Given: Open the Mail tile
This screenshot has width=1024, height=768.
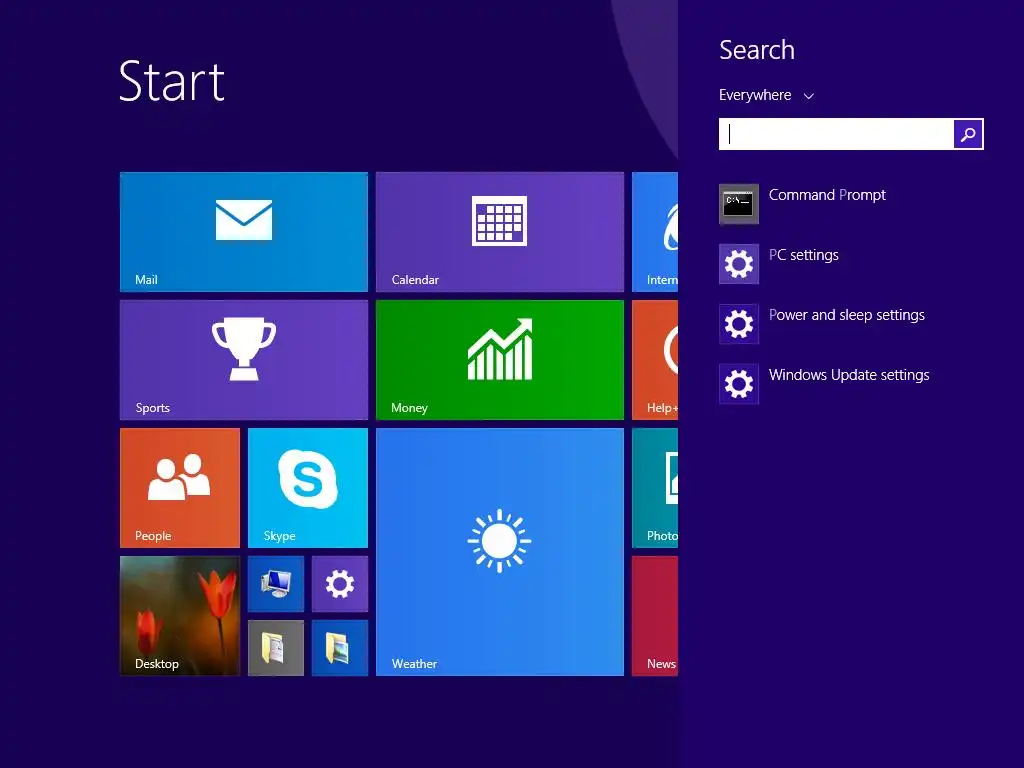Looking at the screenshot, I should pos(244,232).
